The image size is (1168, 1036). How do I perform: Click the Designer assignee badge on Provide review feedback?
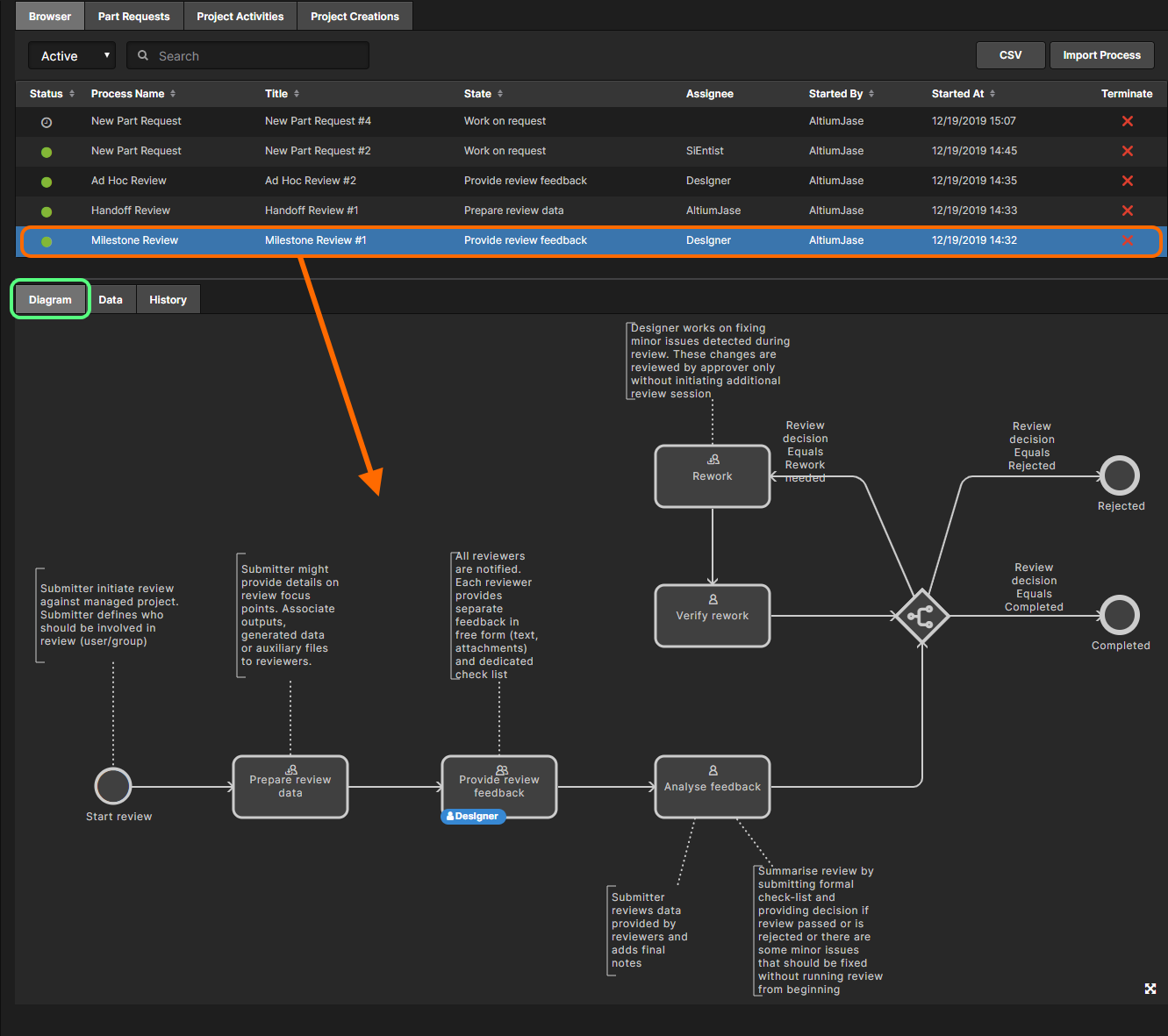(473, 816)
